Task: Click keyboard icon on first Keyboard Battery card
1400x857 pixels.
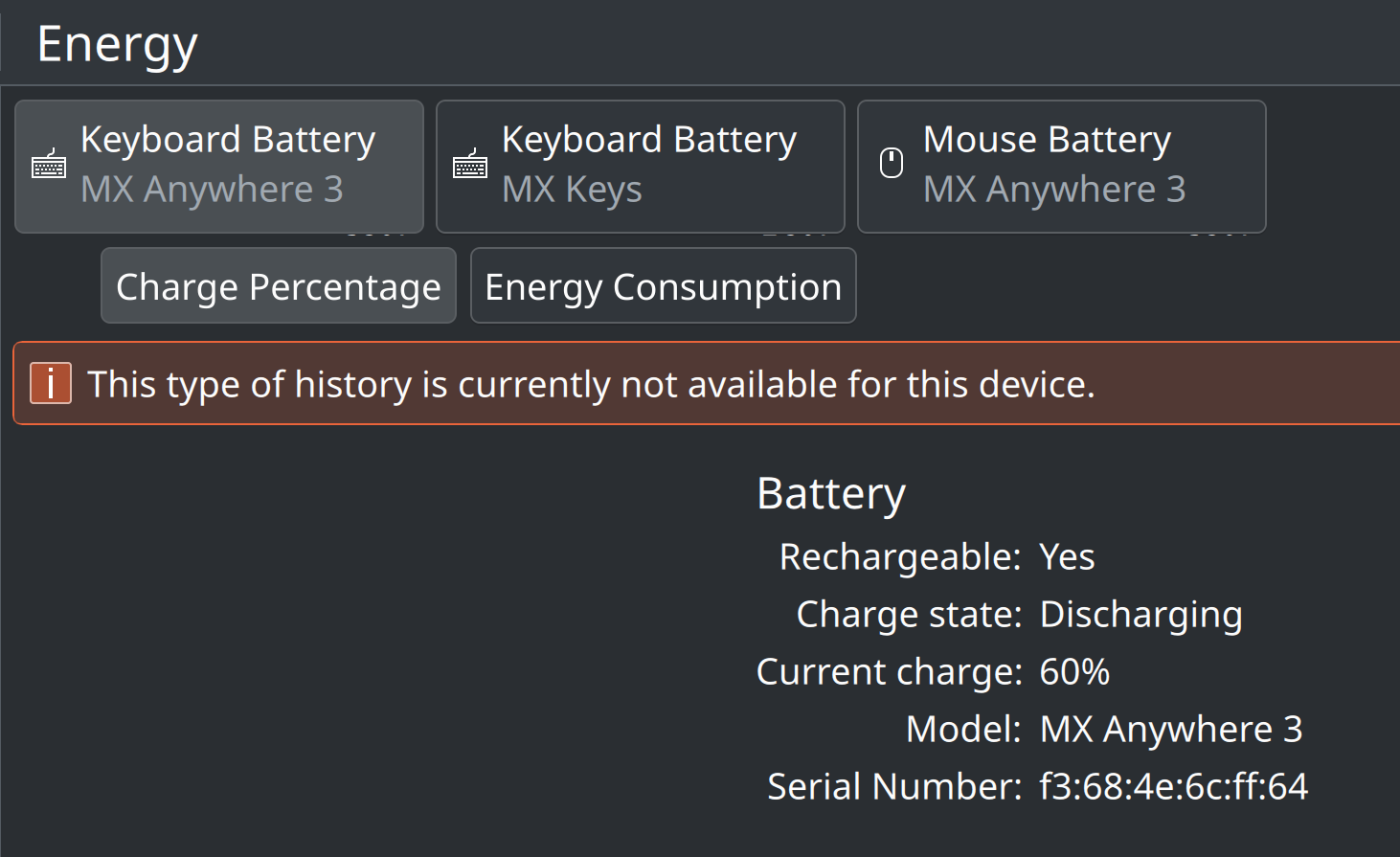Action: tap(49, 165)
